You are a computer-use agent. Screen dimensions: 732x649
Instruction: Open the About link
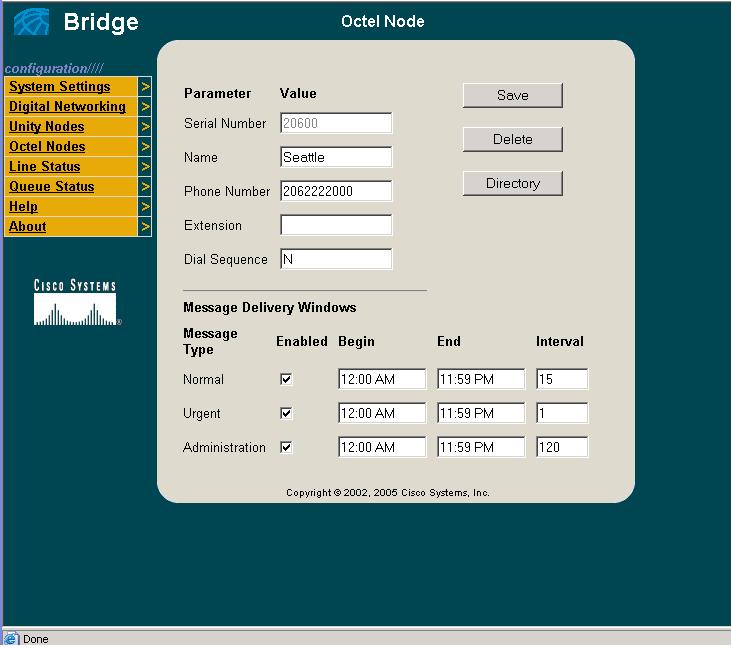(x=28, y=227)
